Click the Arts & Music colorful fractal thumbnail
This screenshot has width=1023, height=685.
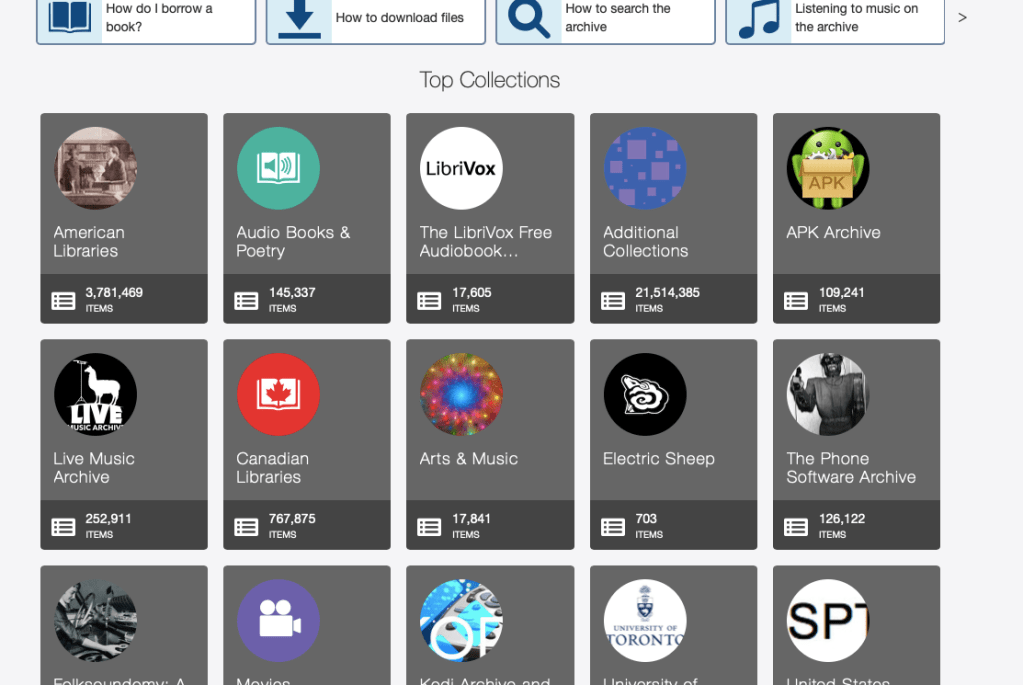point(461,394)
